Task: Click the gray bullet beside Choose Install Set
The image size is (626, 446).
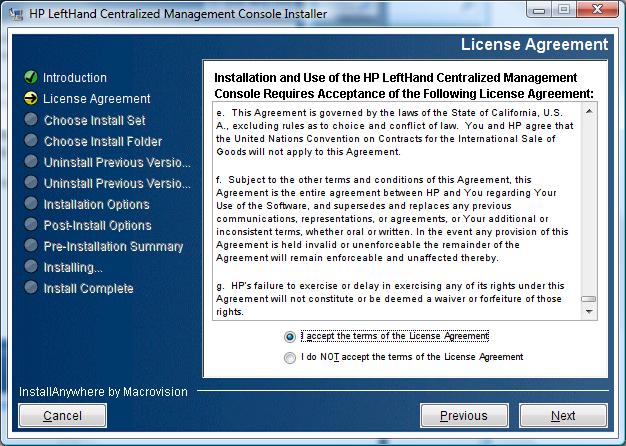Action: 31,119
